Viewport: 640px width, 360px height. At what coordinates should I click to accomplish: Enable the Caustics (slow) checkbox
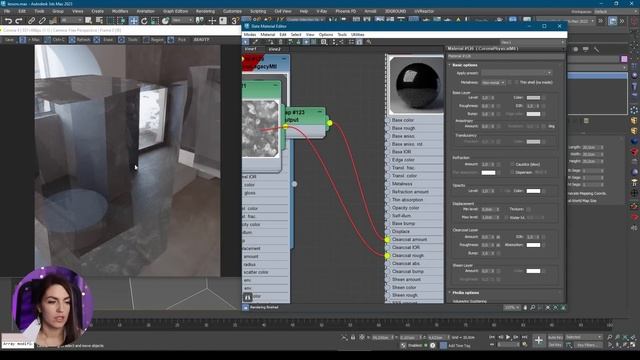tap(512, 164)
